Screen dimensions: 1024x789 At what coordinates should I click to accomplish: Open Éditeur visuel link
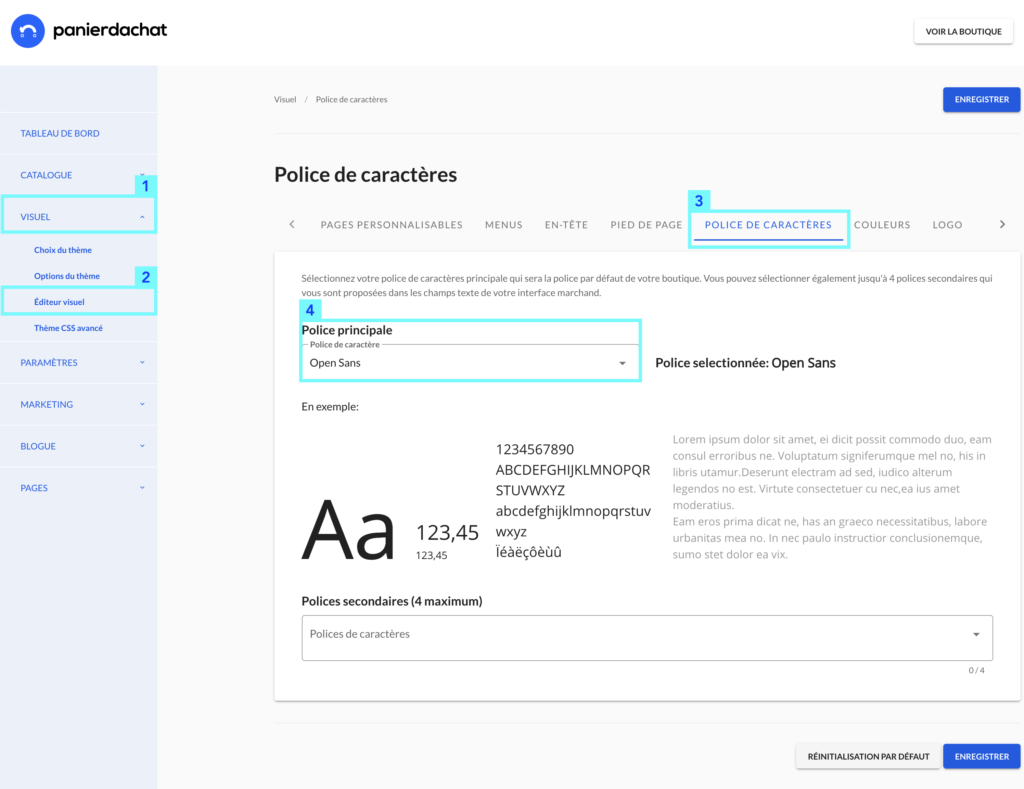coord(59,302)
